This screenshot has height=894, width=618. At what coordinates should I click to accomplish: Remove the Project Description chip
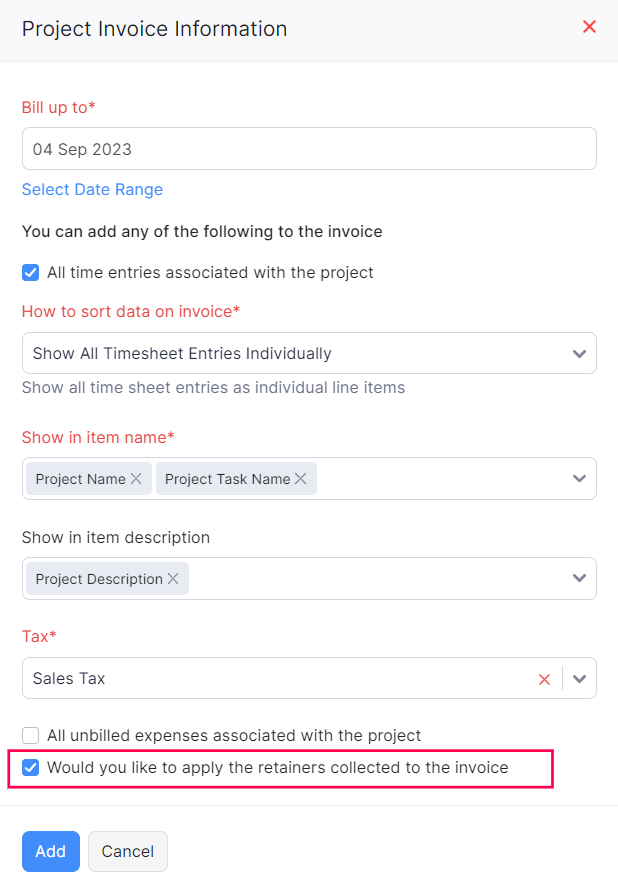[x=174, y=578]
